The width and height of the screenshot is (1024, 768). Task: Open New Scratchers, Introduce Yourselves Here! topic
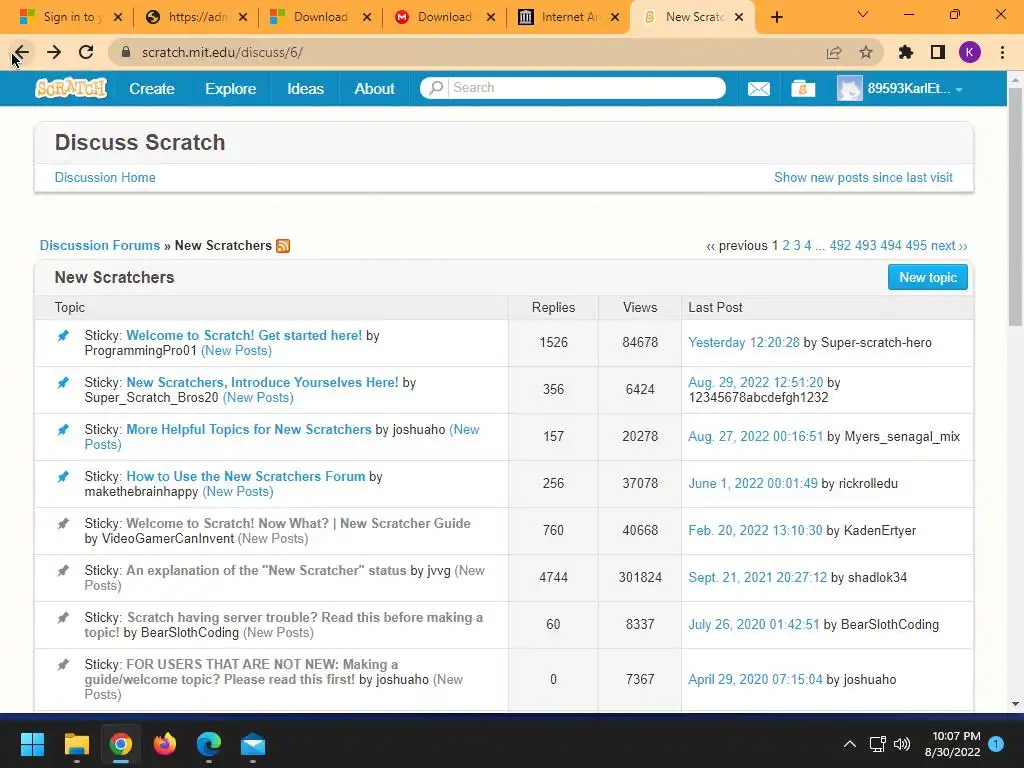[262, 383]
